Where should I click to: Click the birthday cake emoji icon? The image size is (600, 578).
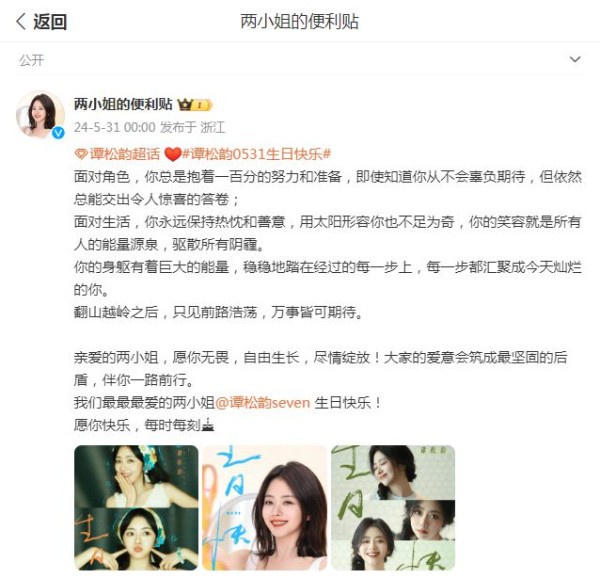(x=207, y=425)
